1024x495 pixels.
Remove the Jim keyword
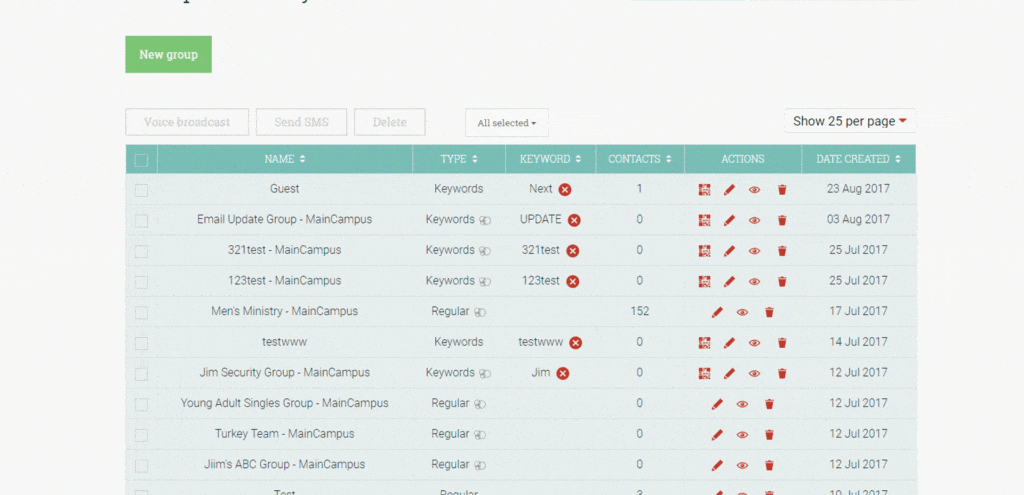click(563, 374)
